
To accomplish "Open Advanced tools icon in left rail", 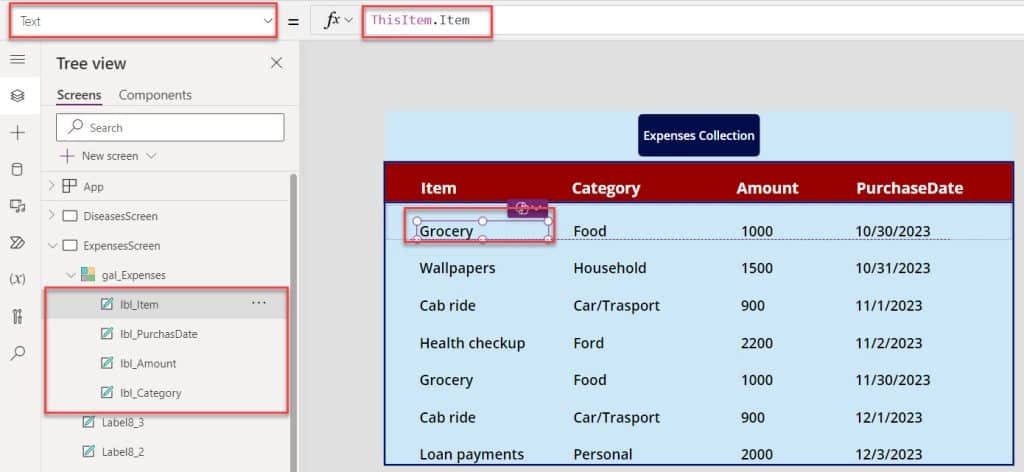I will coord(18,317).
